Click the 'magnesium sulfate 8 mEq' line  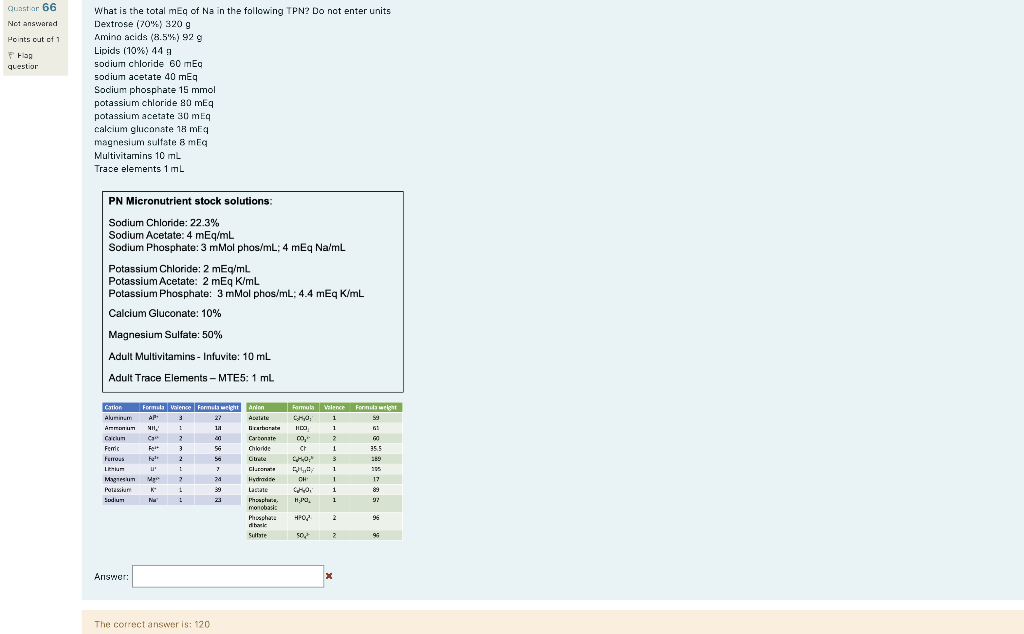tap(151, 142)
